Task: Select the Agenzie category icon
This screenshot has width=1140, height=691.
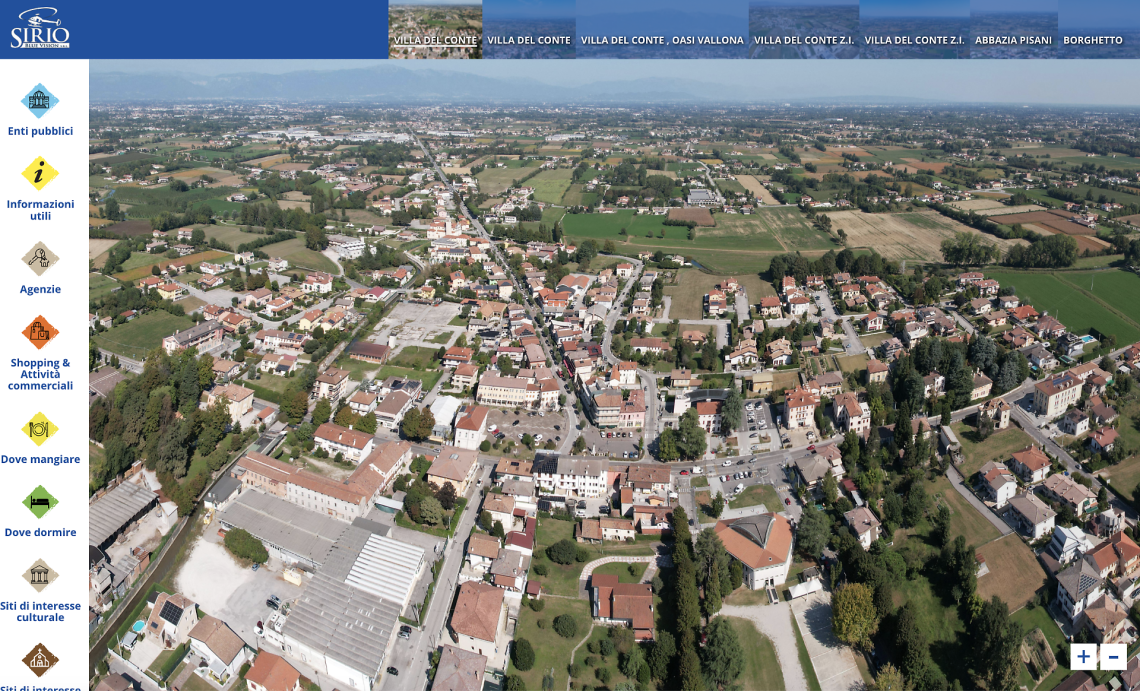Action: tap(40, 259)
